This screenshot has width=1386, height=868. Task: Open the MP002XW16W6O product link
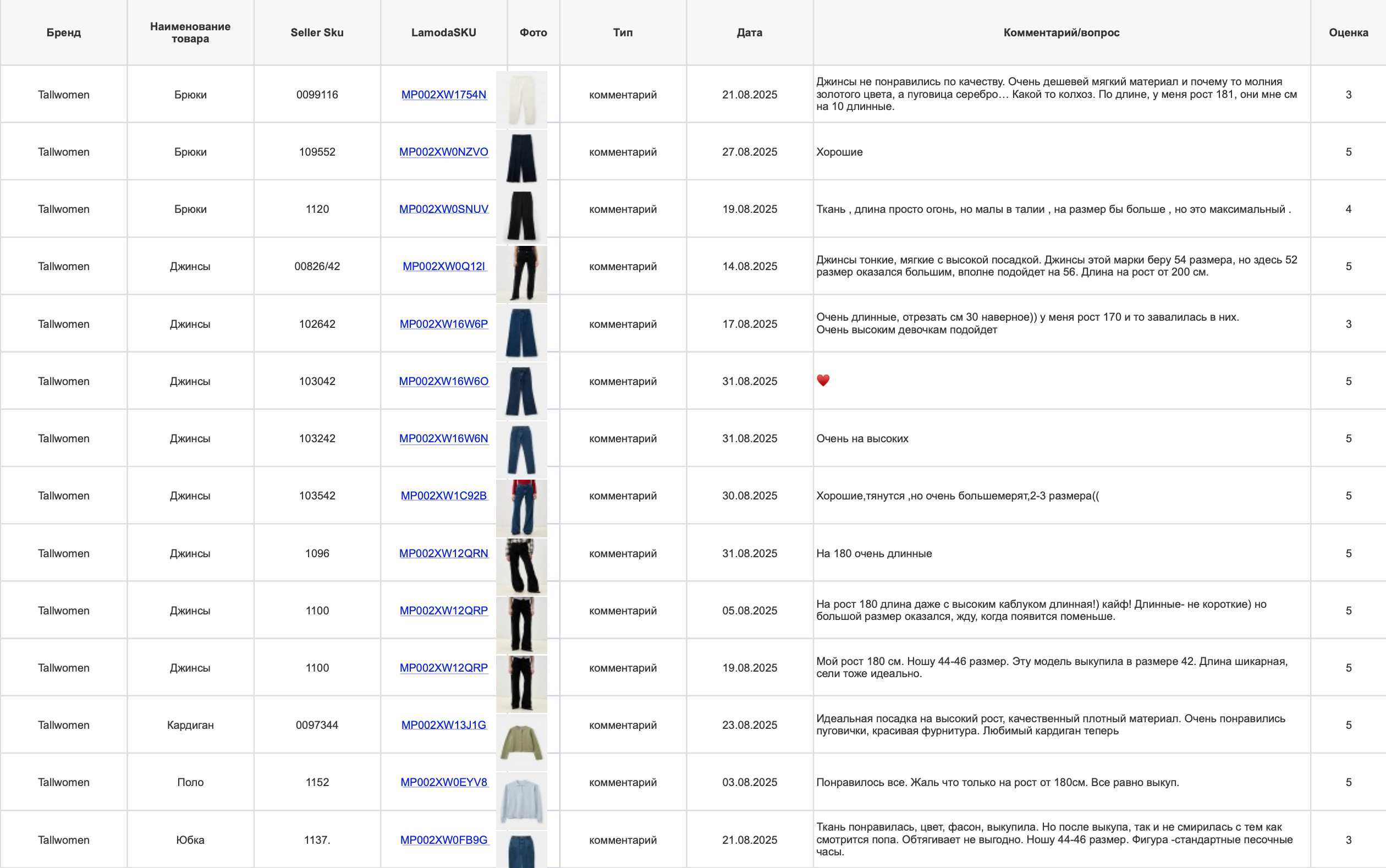444,381
